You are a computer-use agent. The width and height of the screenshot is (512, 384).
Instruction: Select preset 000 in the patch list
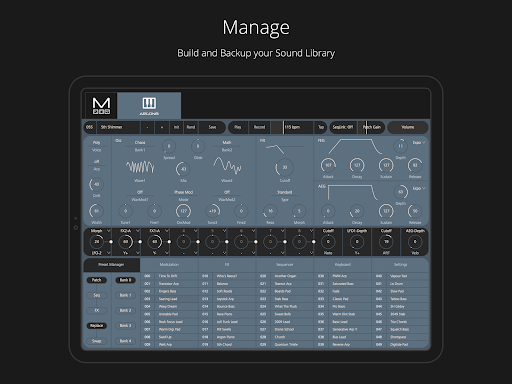169,276
